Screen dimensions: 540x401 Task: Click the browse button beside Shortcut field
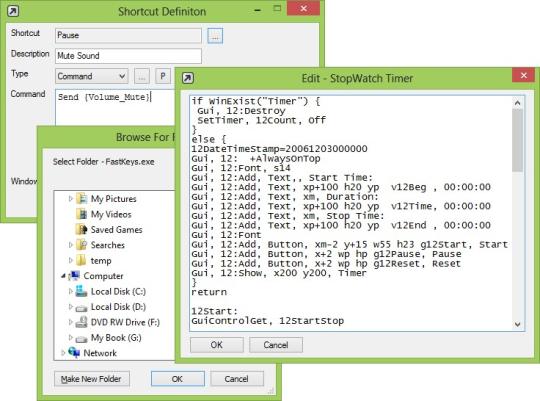coord(215,36)
